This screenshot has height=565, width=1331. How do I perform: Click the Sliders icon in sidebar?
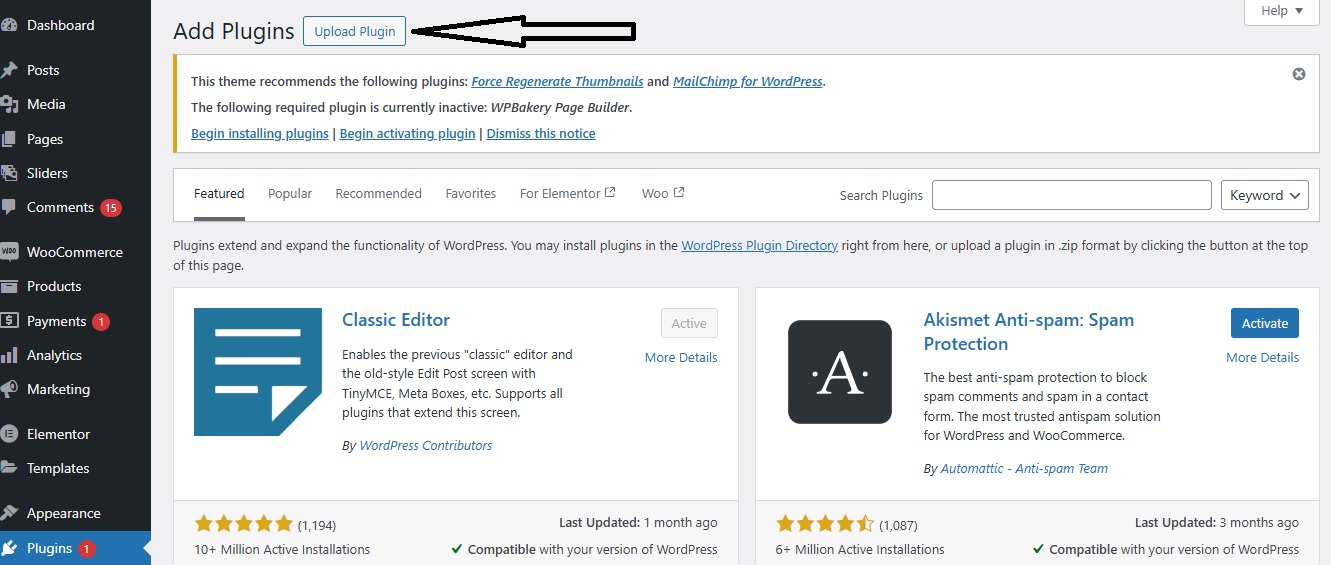[9, 173]
